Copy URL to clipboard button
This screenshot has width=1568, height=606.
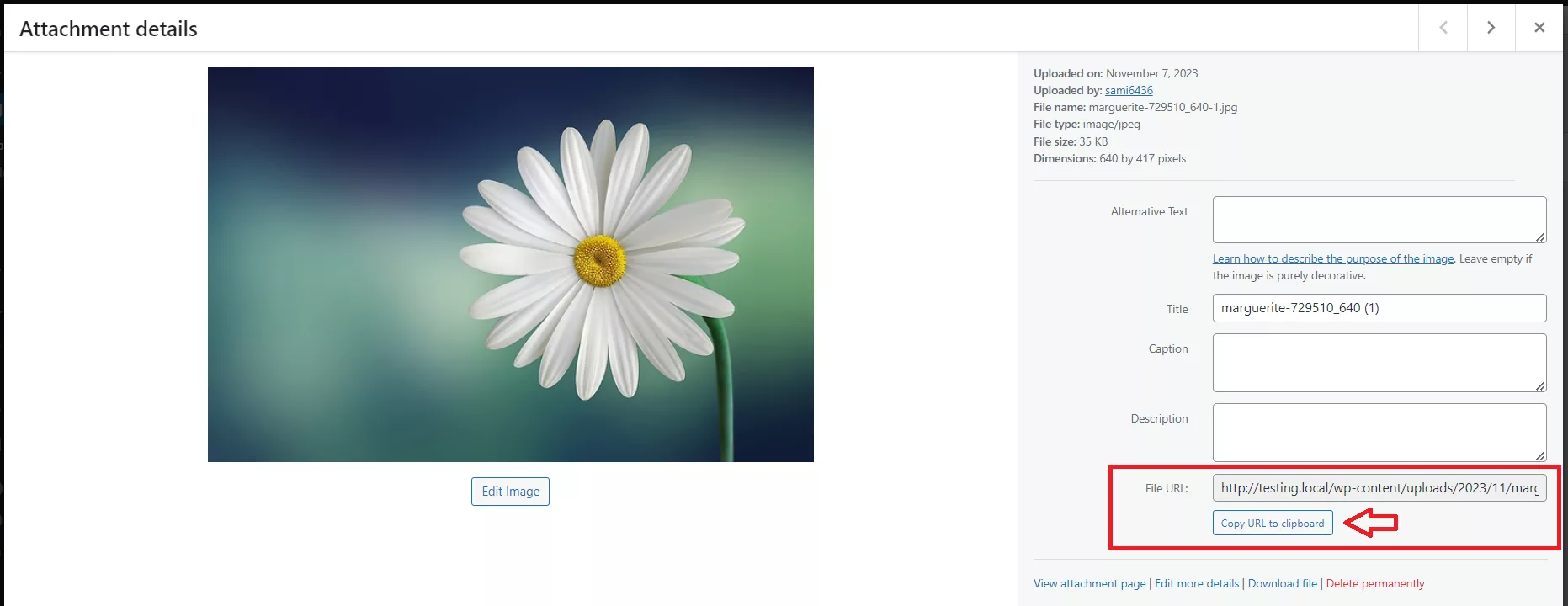click(x=1273, y=523)
